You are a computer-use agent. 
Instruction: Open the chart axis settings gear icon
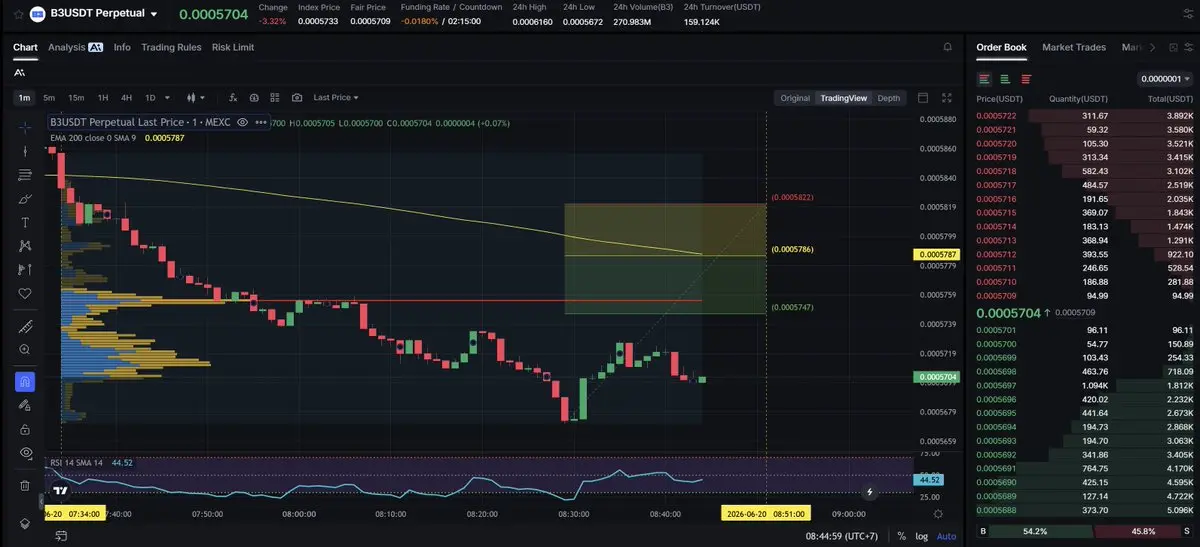tap(937, 513)
